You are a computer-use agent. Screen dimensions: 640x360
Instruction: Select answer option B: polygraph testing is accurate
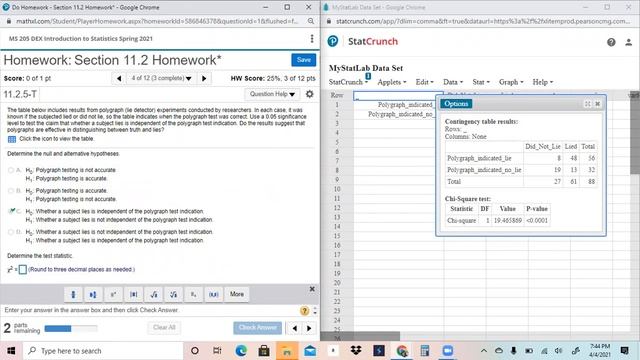11,191
